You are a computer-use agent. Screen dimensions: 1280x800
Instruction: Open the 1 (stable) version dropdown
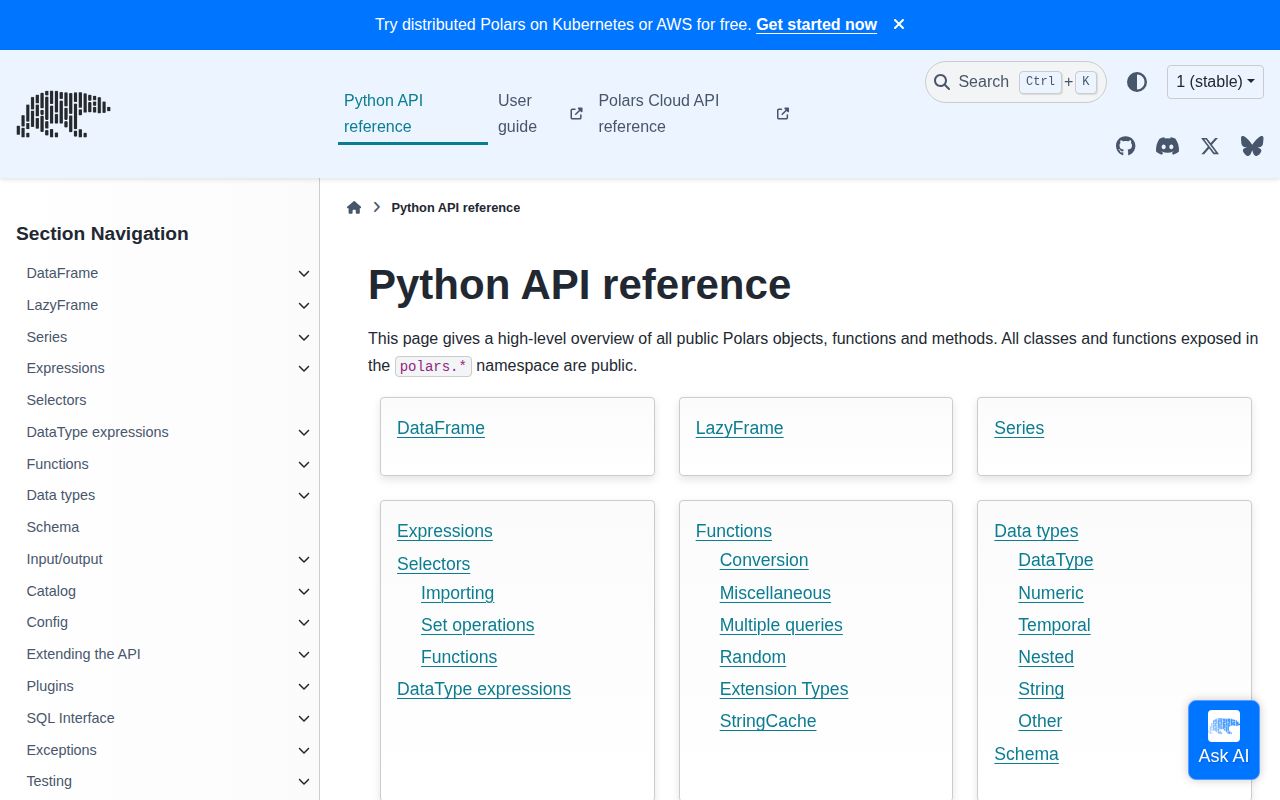[x=1215, y=82]
